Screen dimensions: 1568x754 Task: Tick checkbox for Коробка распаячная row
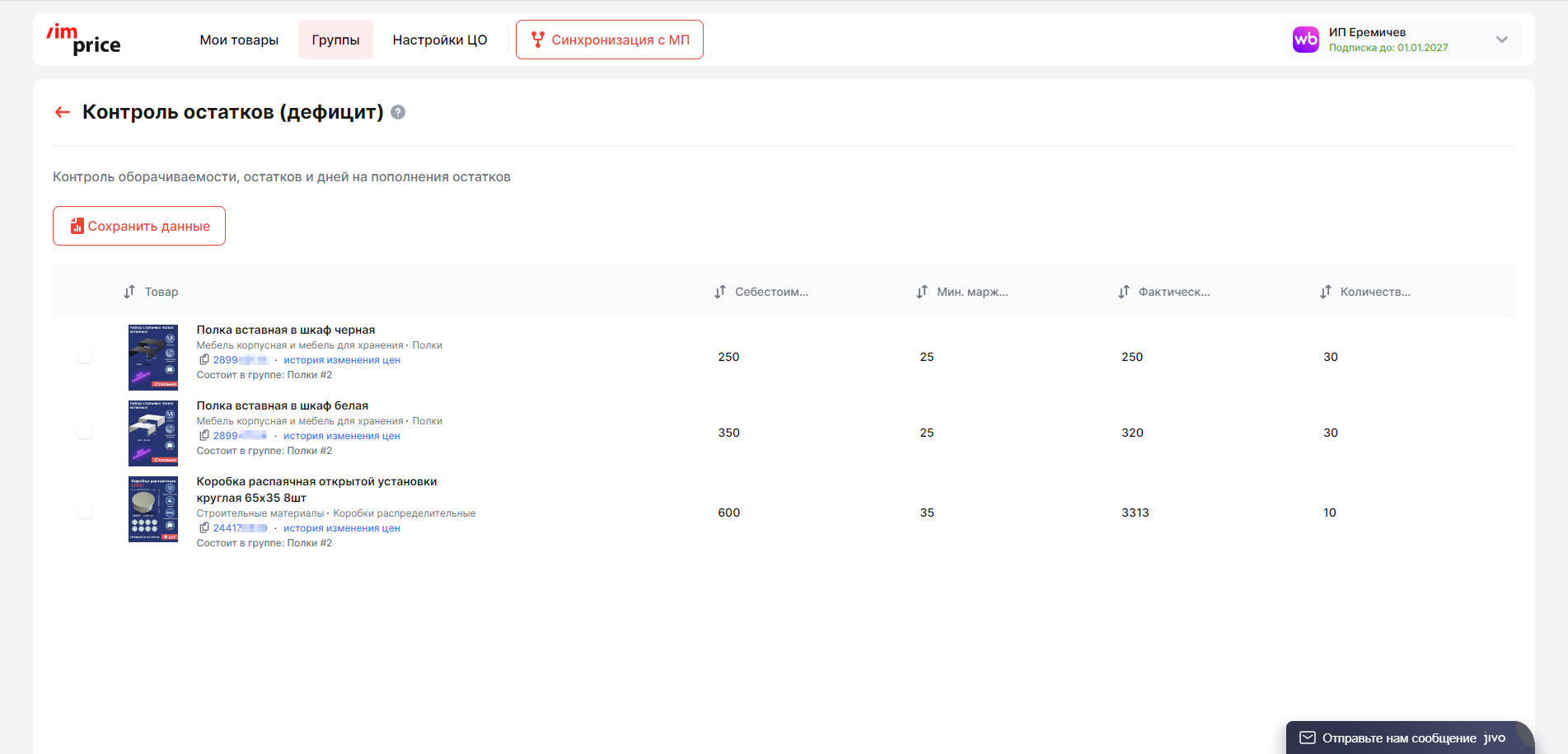(x=85, y=512)
